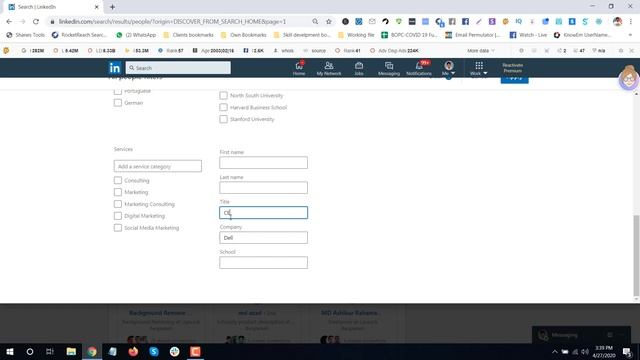Image resolution: width=640 pixels, height=360 pixels.
Task: Expand the Work apps dropdown
Action: tap(479, 68)
